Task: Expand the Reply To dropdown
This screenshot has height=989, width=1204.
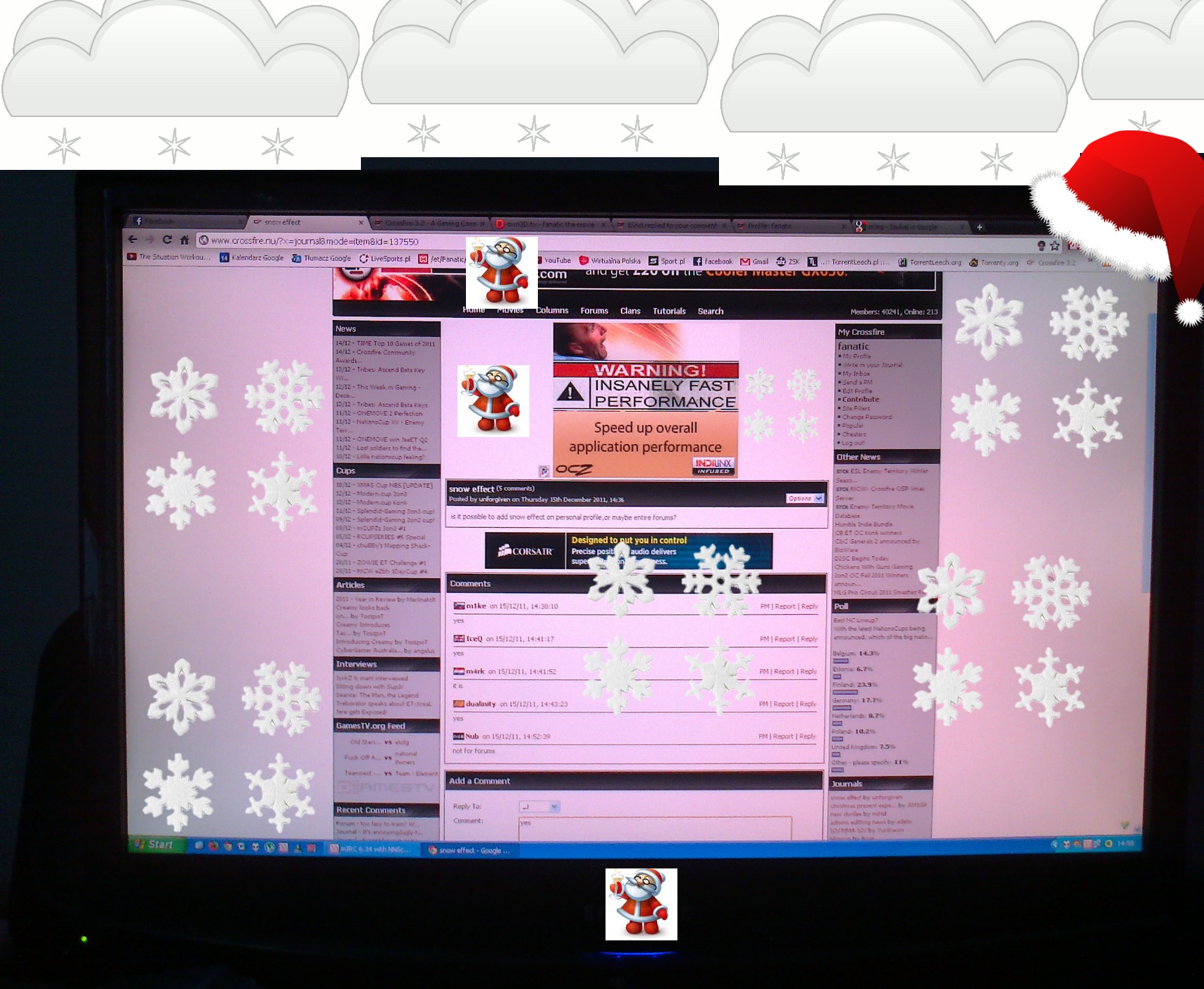Action: [x=539, y=806]
